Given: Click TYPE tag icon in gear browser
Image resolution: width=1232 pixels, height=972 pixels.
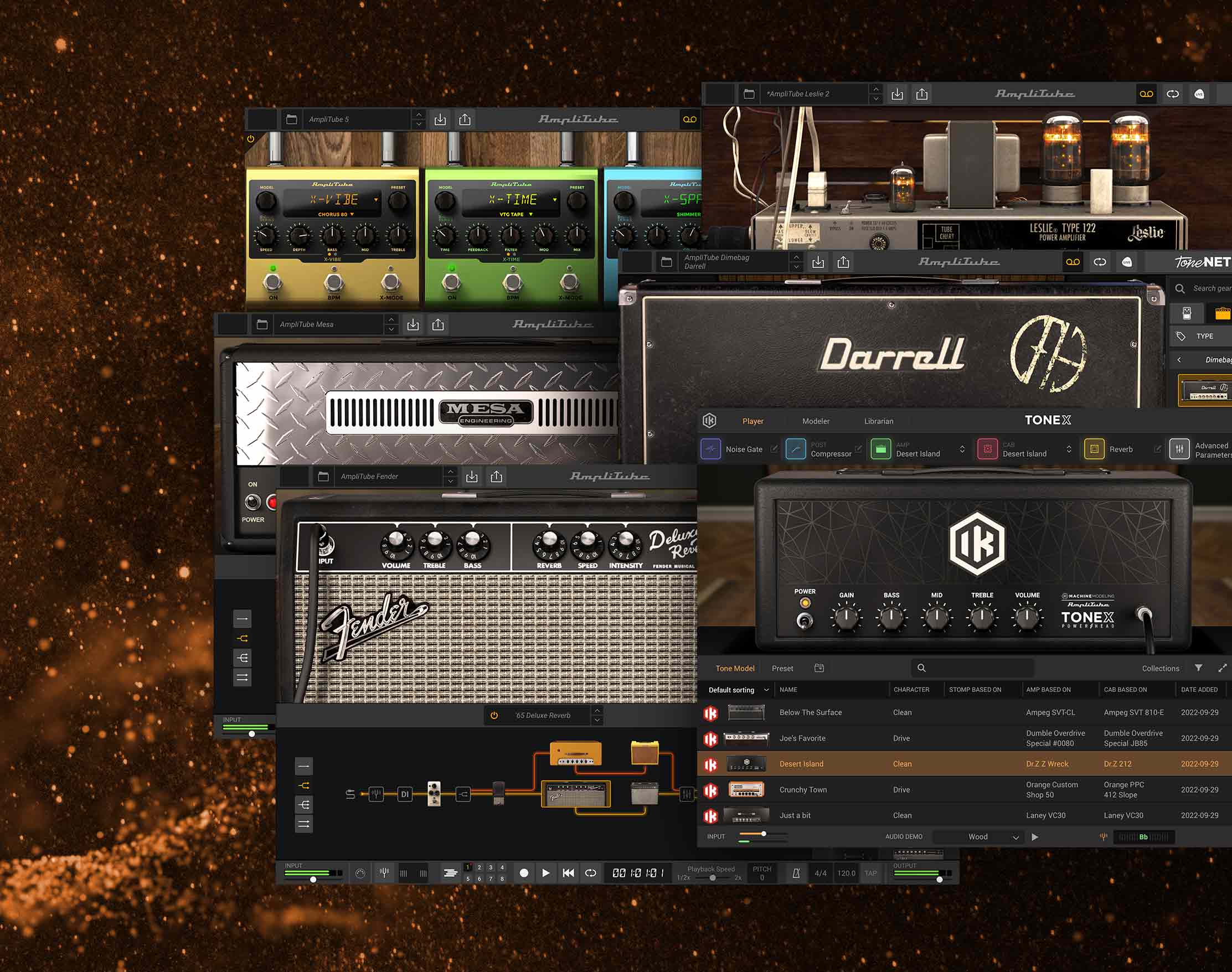Looking at the screenshot, I should 1181,337.
